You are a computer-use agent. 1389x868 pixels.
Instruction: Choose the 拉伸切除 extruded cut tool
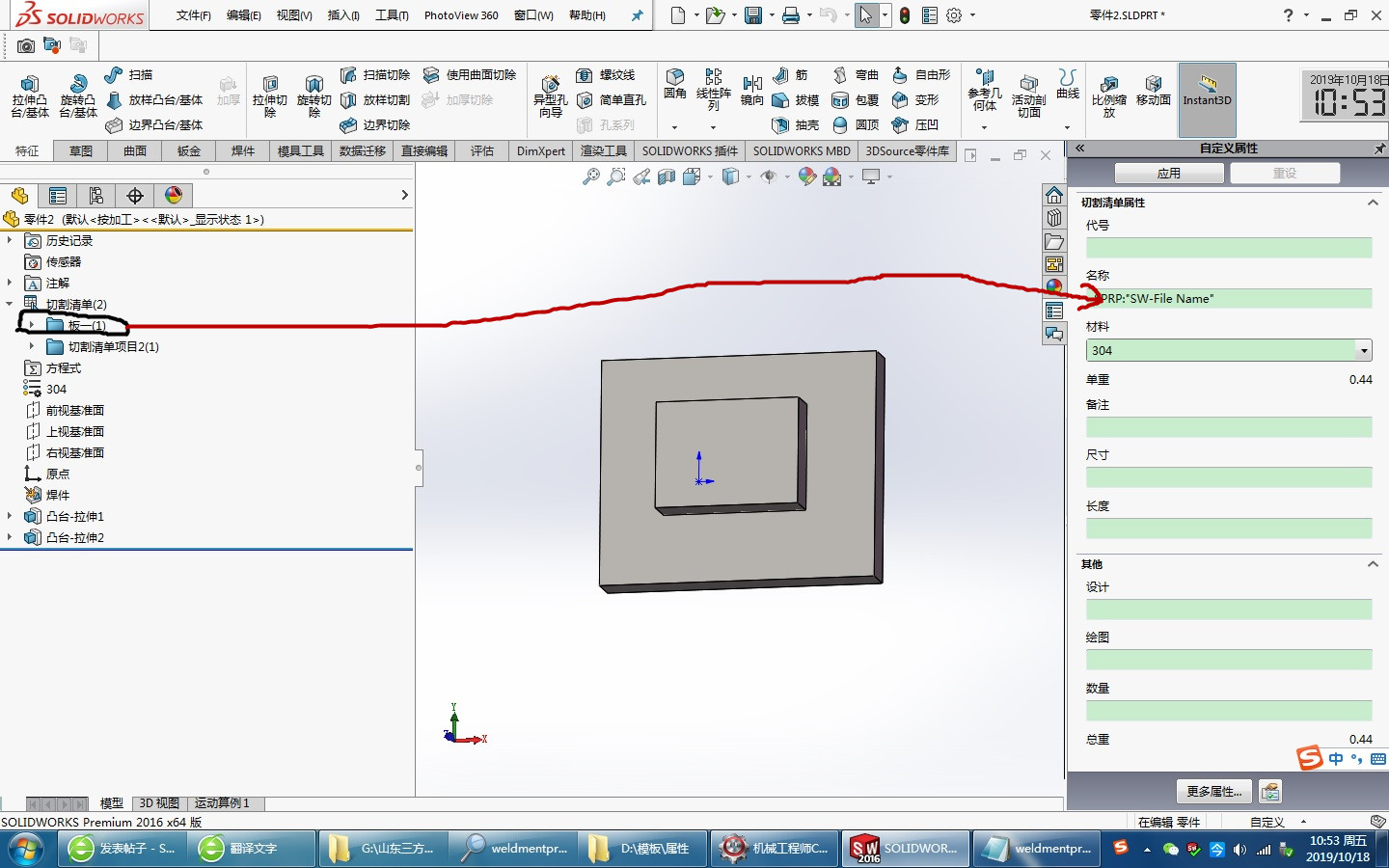click(270, 95)
